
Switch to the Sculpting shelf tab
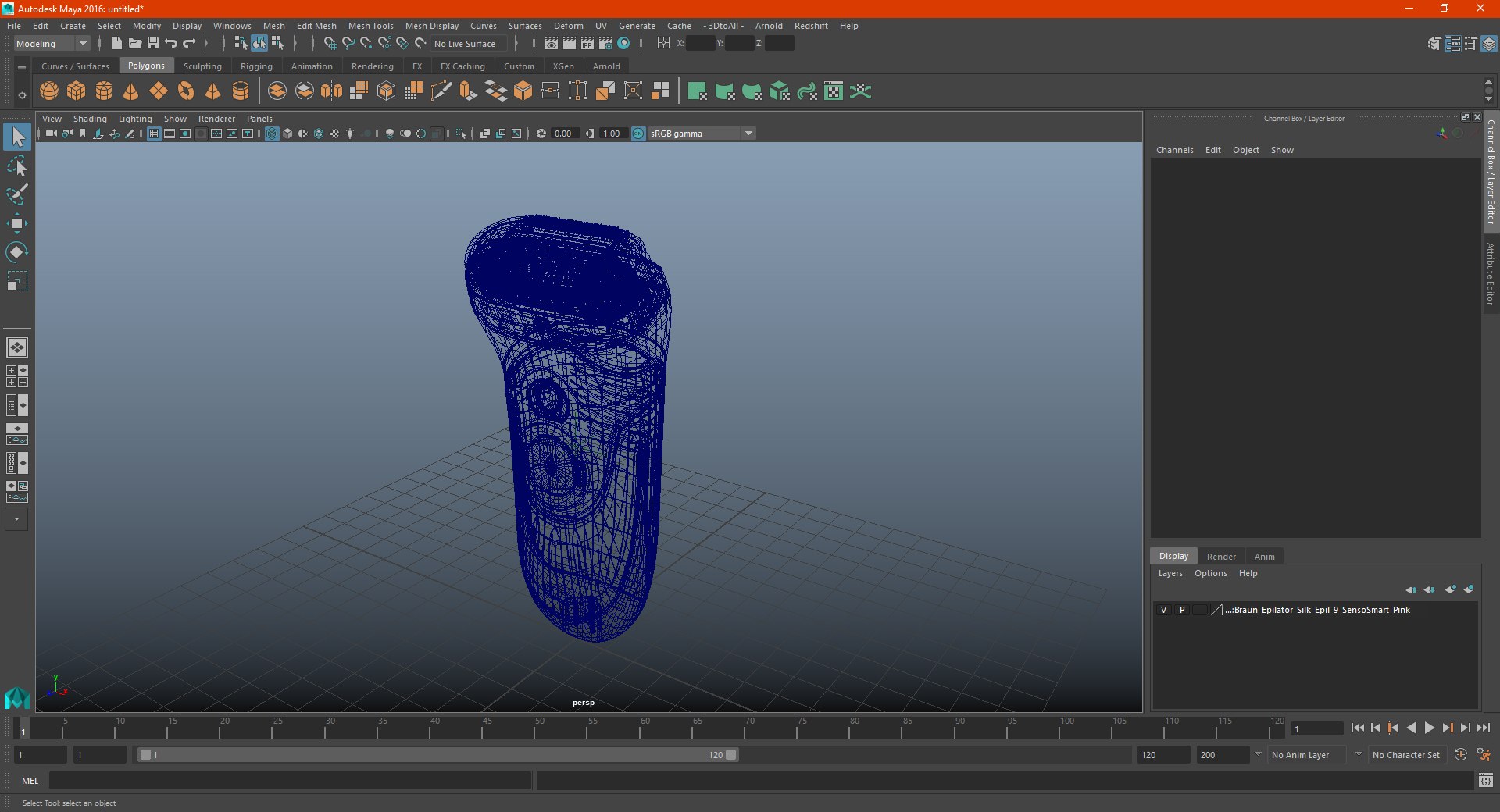coord(202,66)
